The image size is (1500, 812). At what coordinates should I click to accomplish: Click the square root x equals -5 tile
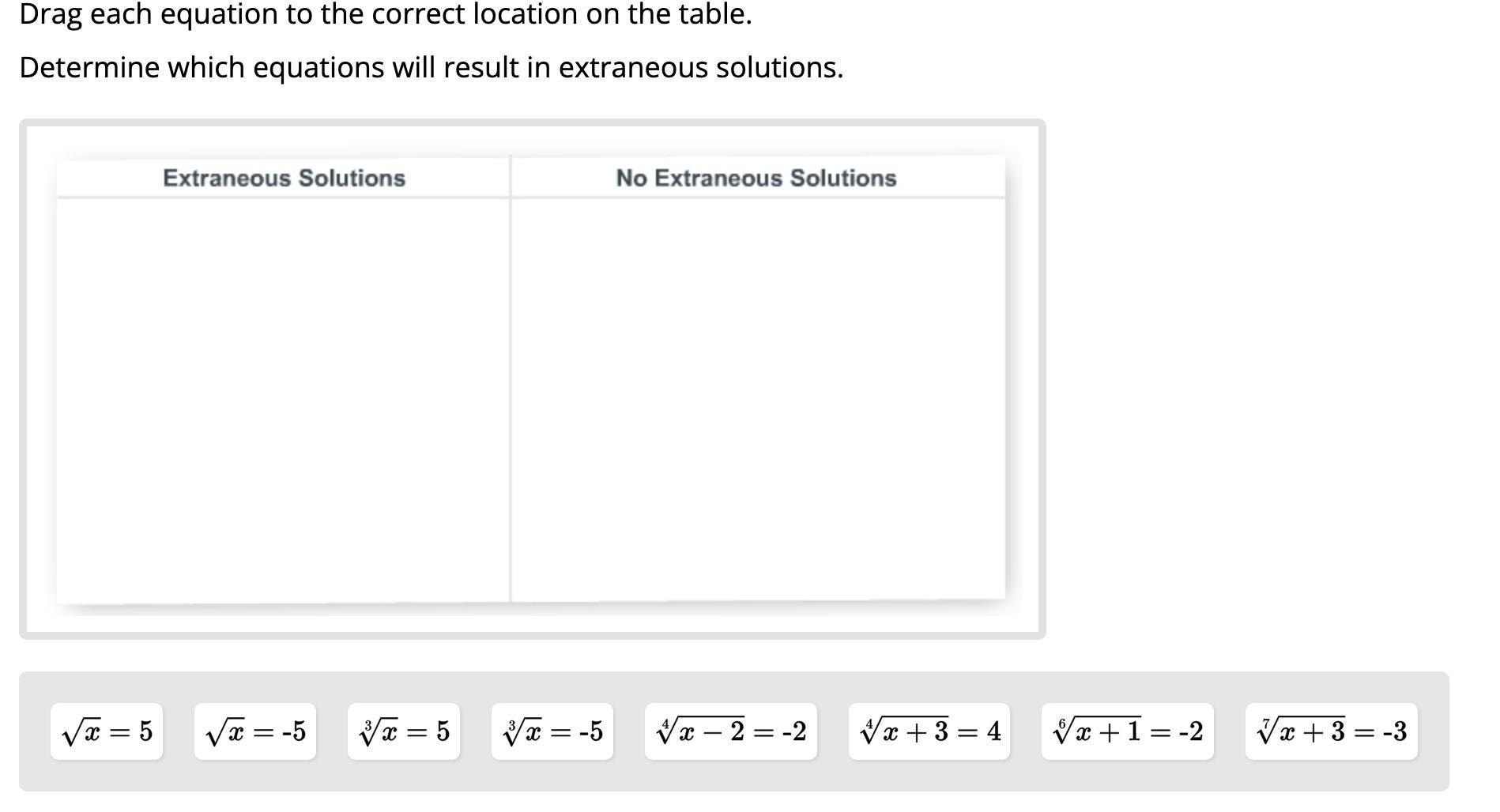(x=254, y=731)
